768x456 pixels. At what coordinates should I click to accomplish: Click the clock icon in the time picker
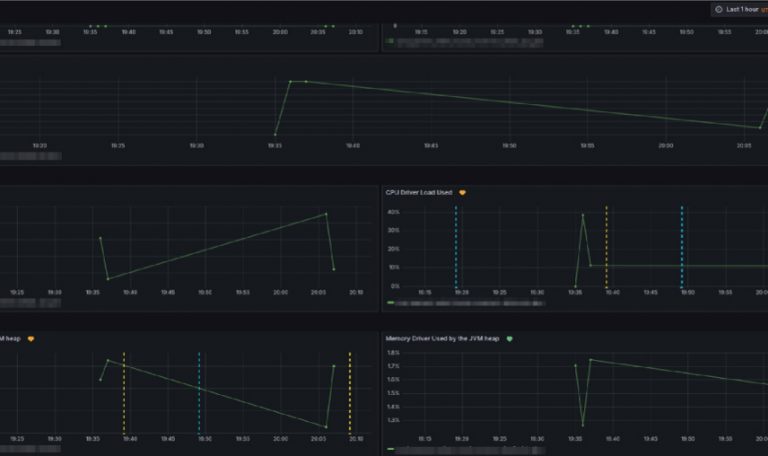click(x=719, y=9)
